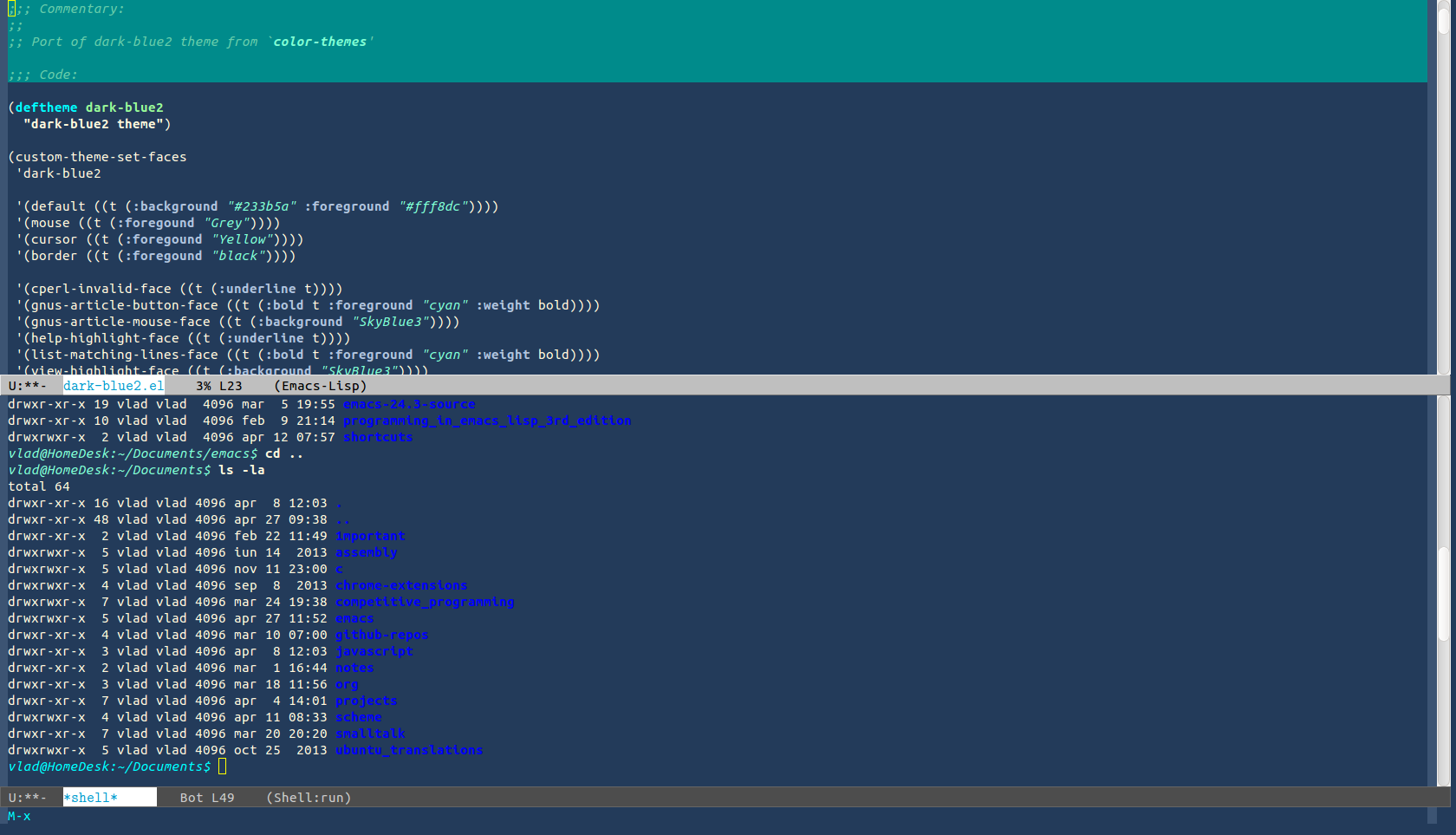1456x835 pixels.
Task: Open the scheme directory entry
Action: coord(359,717)
